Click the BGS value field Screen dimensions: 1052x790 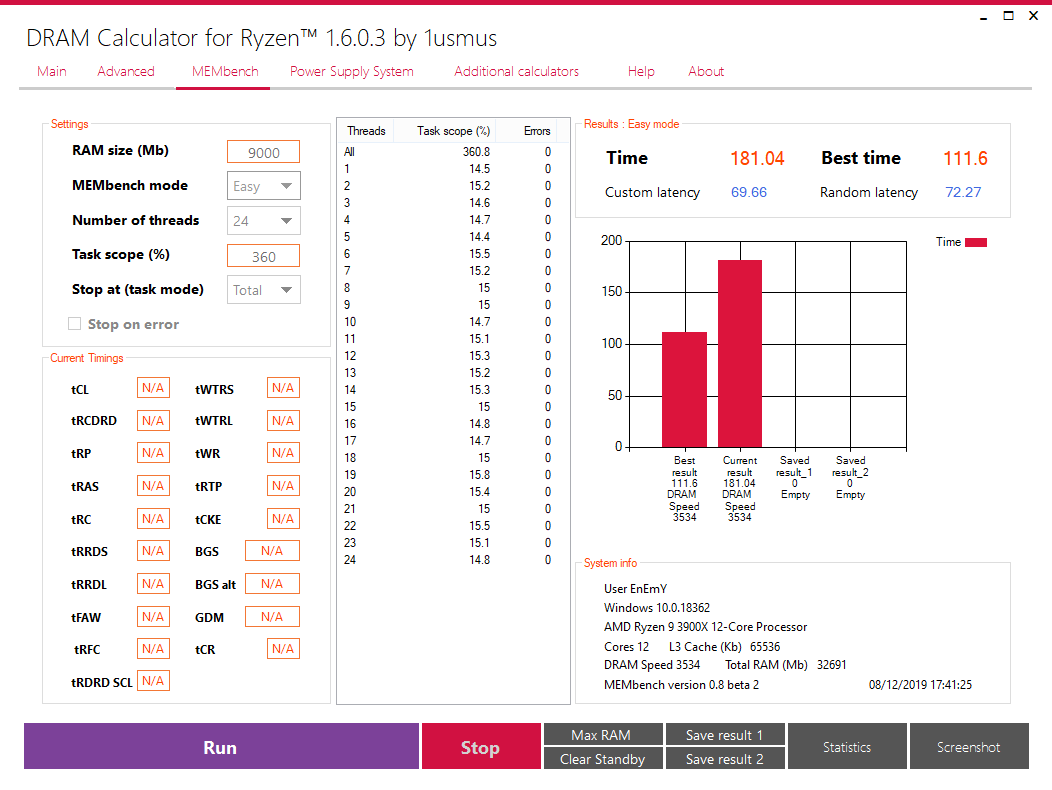point(272,551)
